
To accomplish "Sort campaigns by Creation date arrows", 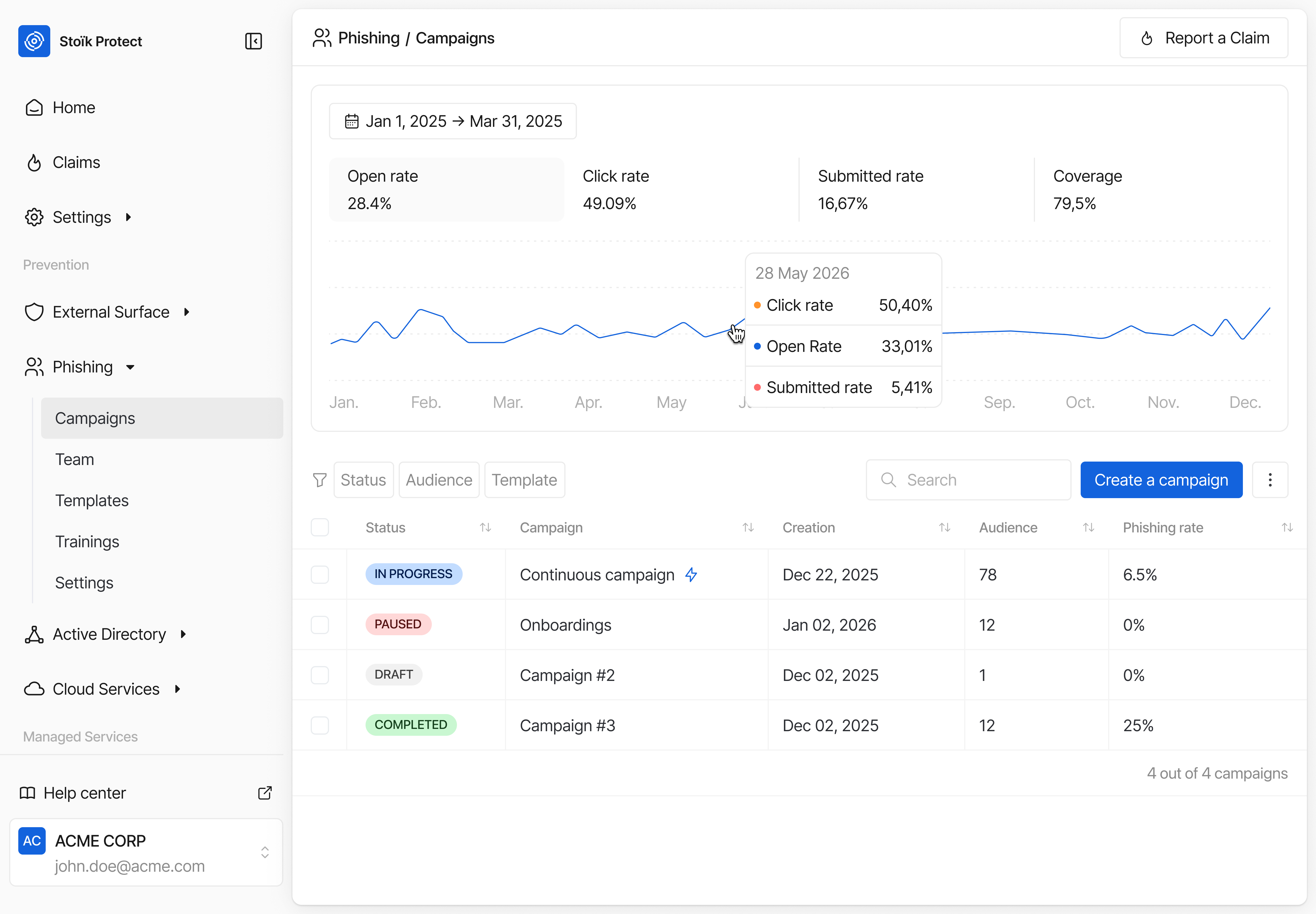I will 944,528.
